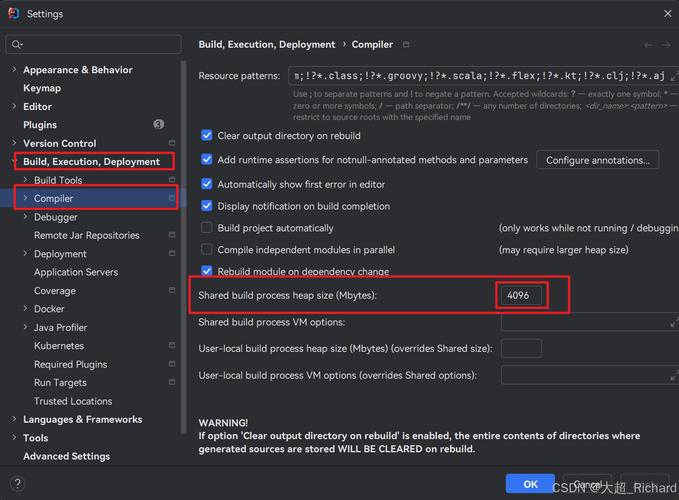Disable Clear output directory on rebuild
Screen dimensions: 679x500
pyautogui.click(x=207, y=136)
